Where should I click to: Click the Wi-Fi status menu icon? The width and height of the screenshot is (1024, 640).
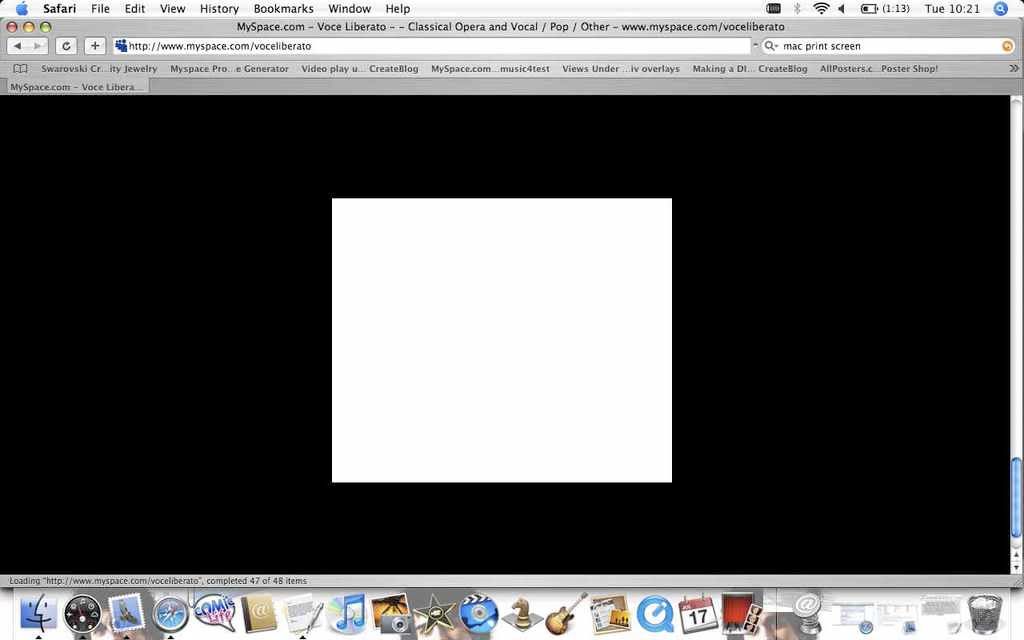tap(821, 8)
